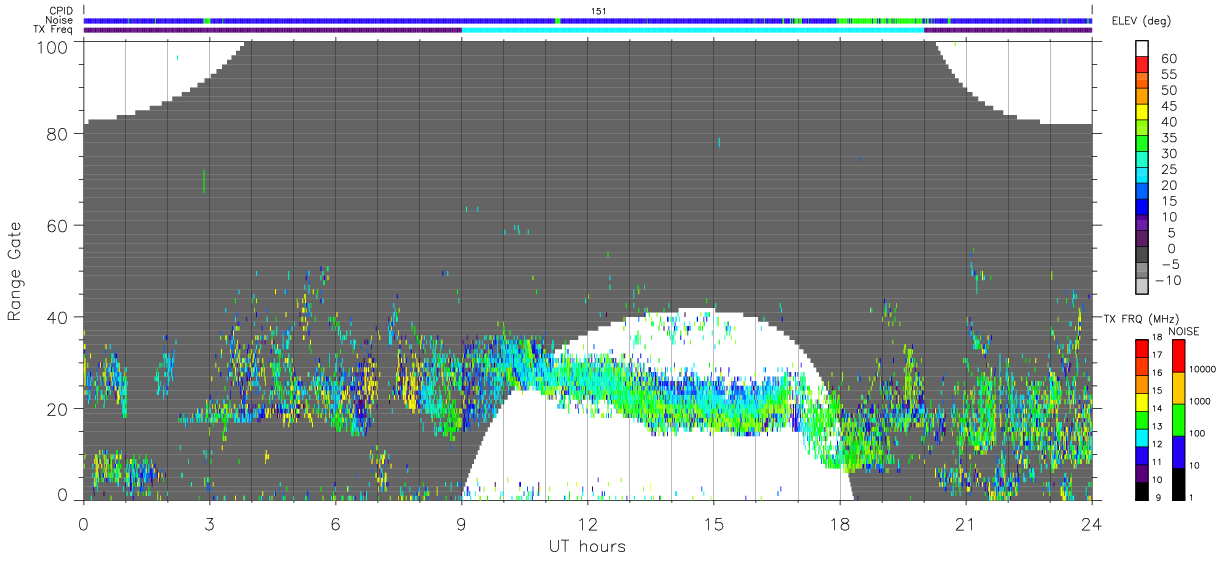The image size is (1228, 567).
Task: Click the '45' label on the ELEV colorbar
Action: 1168,106
